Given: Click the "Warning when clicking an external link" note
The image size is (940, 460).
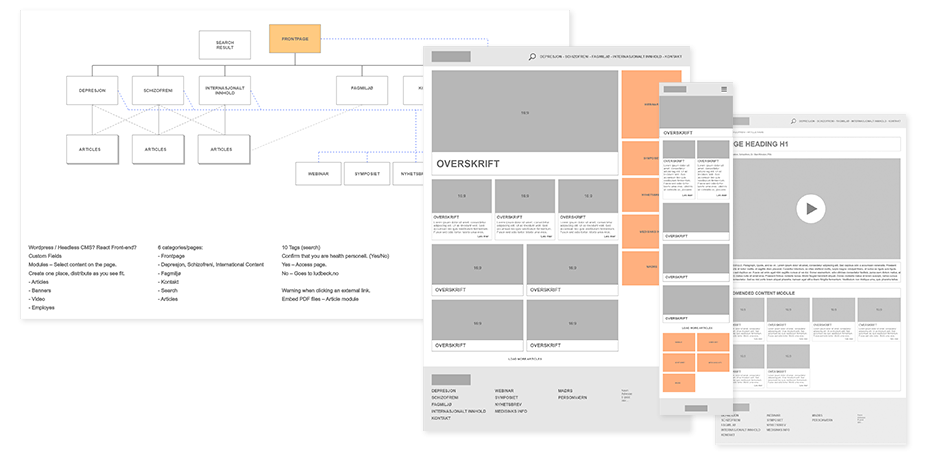Looking at the screenshot, I should pyautogui.click(x=326, y=290).
